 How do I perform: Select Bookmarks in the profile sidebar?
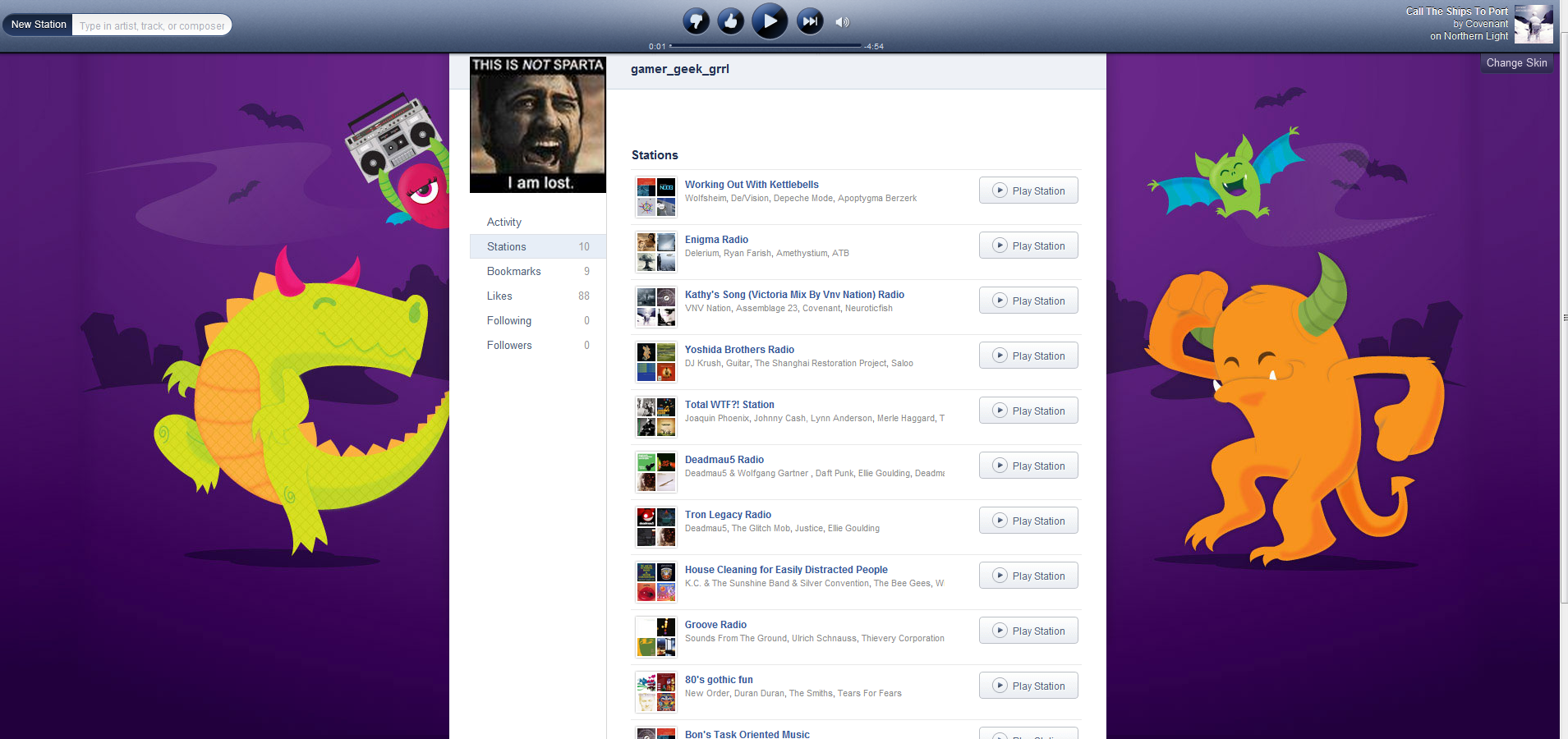tap(514, 271)
